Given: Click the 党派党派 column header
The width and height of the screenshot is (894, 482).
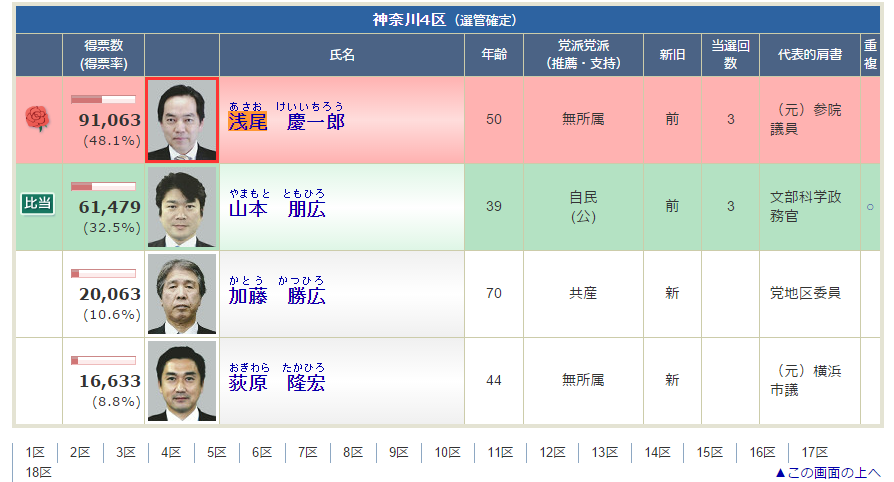Looking at the screenshot, I should click(583, 55).
